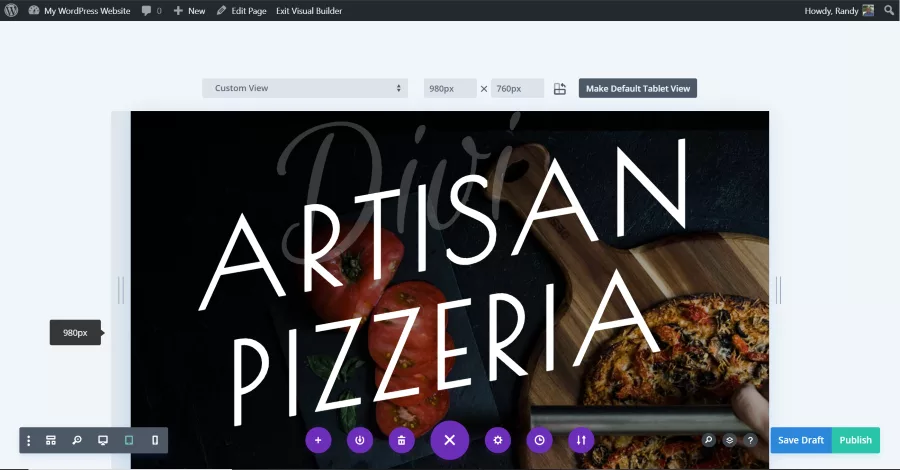Screen dimensions: 900x470
Task: Click the purple trash clear layout icon
Action: (x=402, y=440)
